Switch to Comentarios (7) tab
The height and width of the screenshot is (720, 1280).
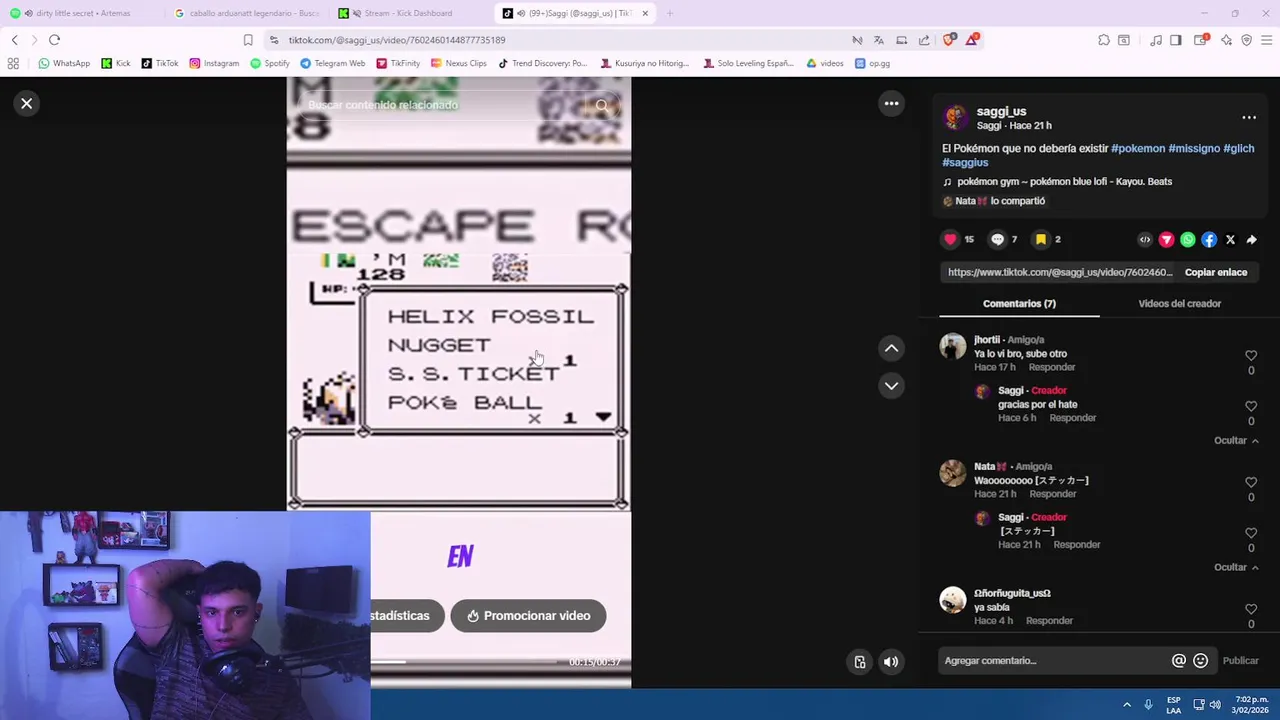pos(1019,304)
